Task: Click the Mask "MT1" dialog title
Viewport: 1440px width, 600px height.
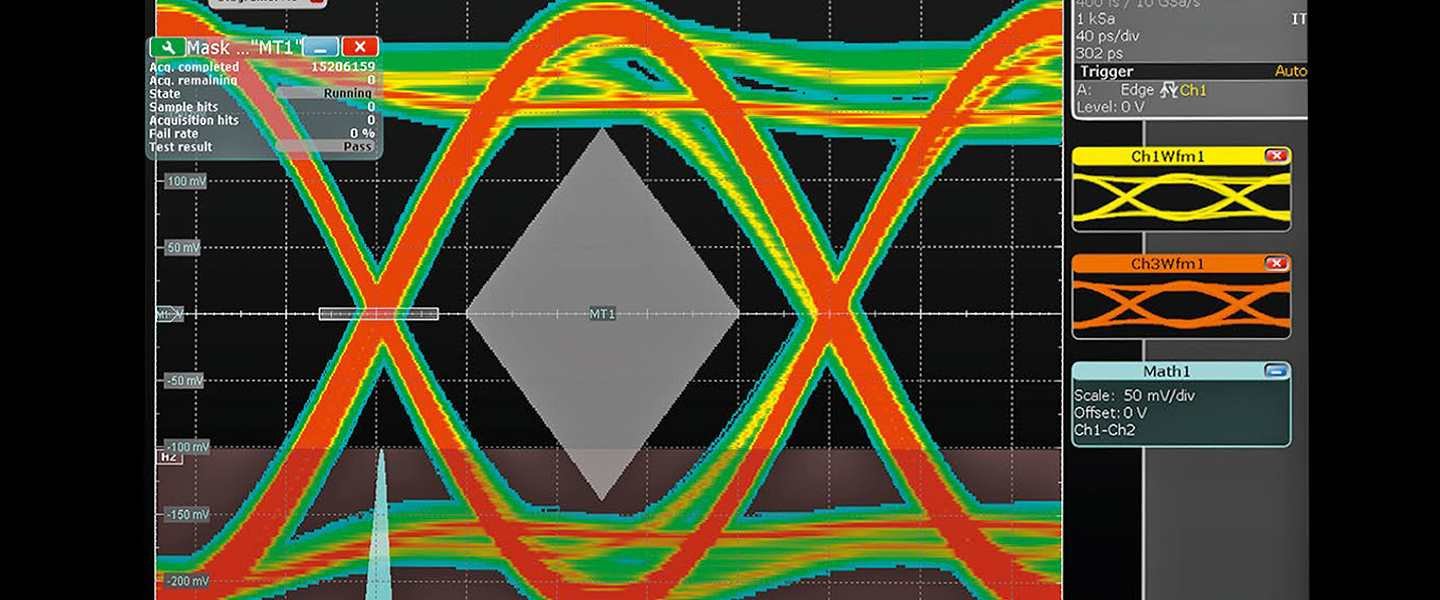Action: (244, 47)
